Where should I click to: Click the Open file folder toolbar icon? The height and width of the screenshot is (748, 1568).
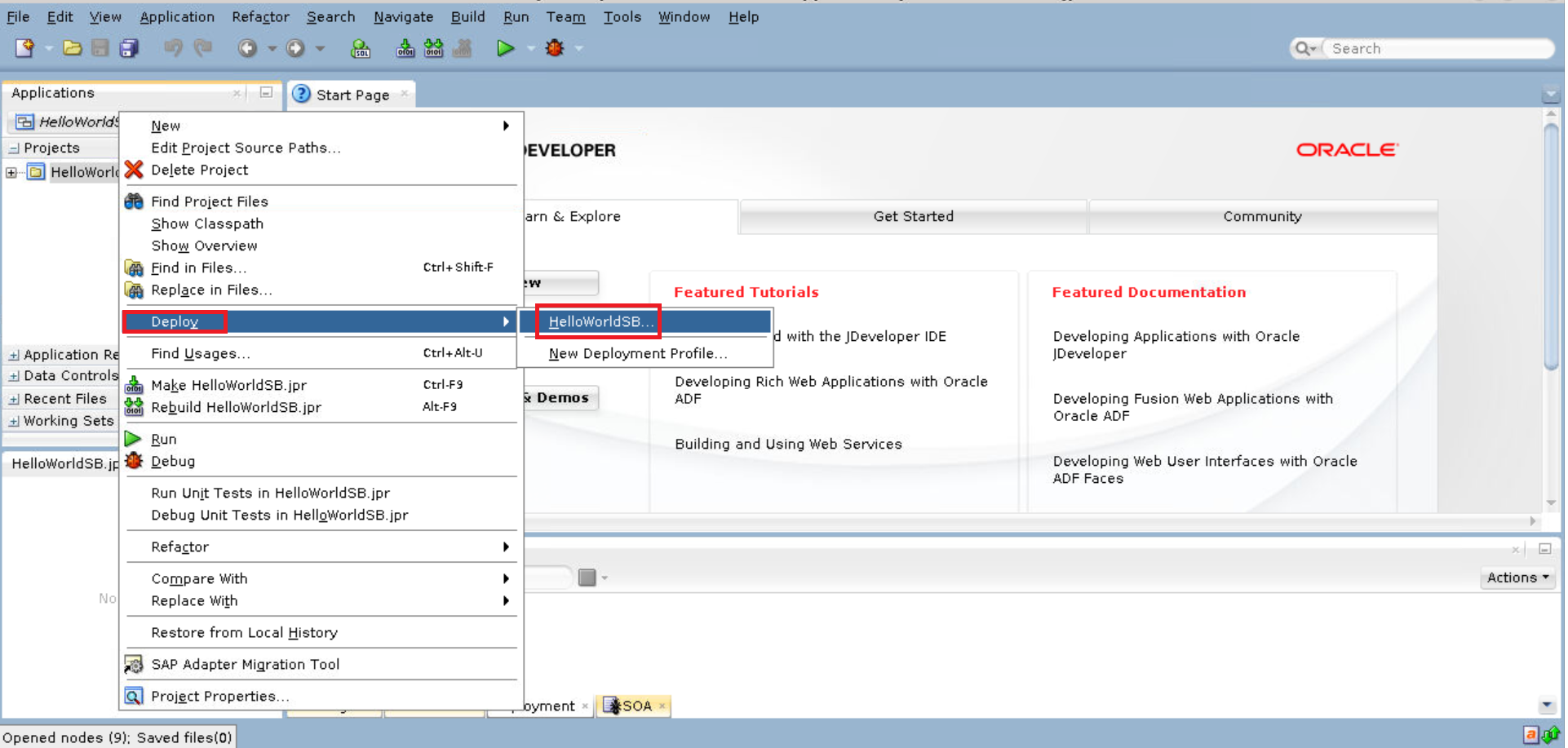73,48
